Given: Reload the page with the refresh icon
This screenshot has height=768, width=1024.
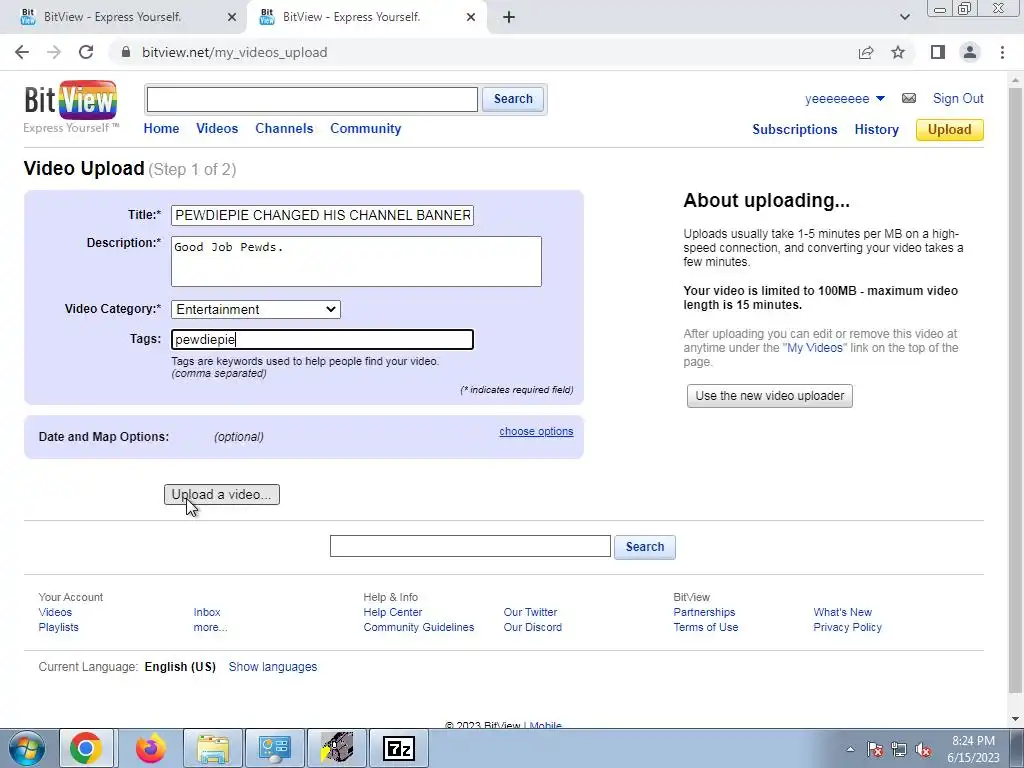Looking at the screenshot, I should 86,52.
